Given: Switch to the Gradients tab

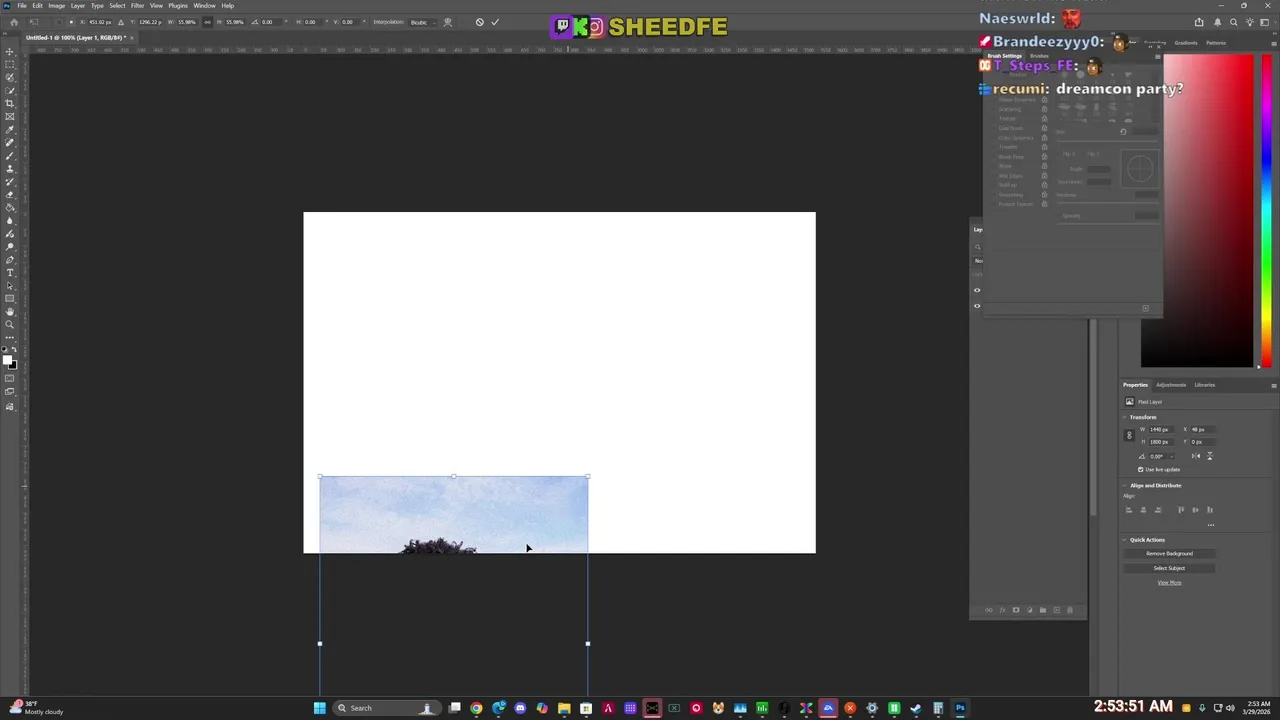Looking at the screenshot, I should (x=1186, y=43).
